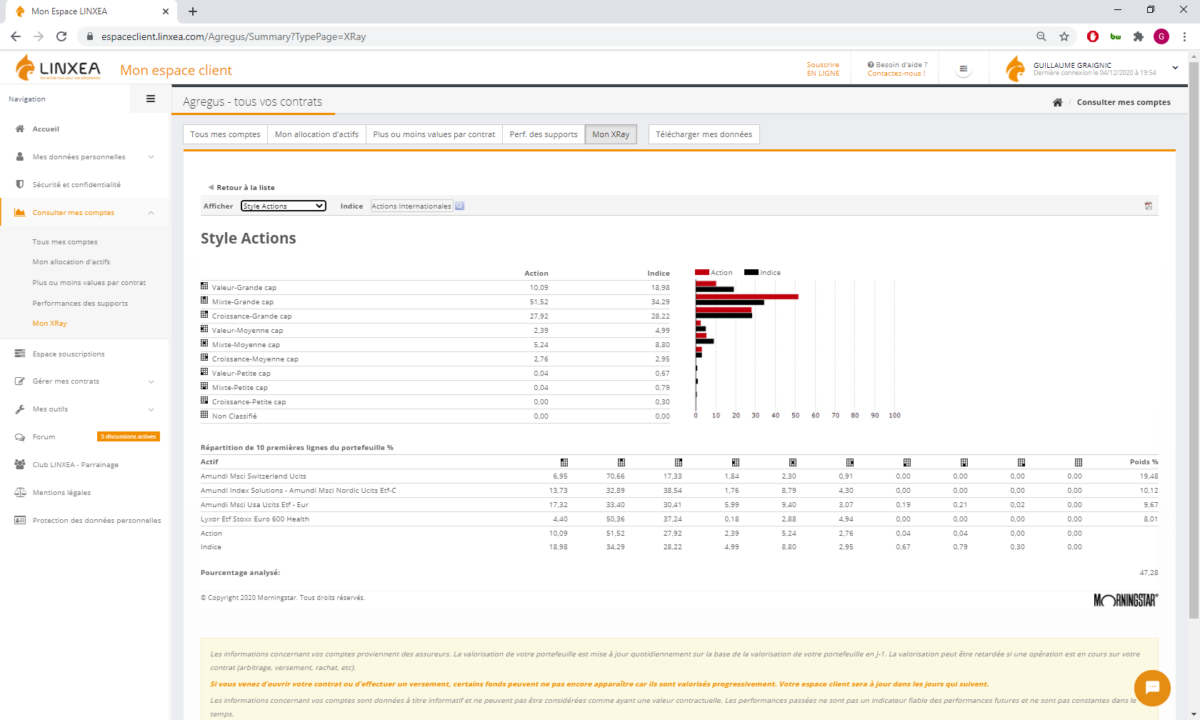Click the Amundi Msci Switzerland Ucits row
The height and width of the screenshot is (720, 1200).
coord(679,476)
